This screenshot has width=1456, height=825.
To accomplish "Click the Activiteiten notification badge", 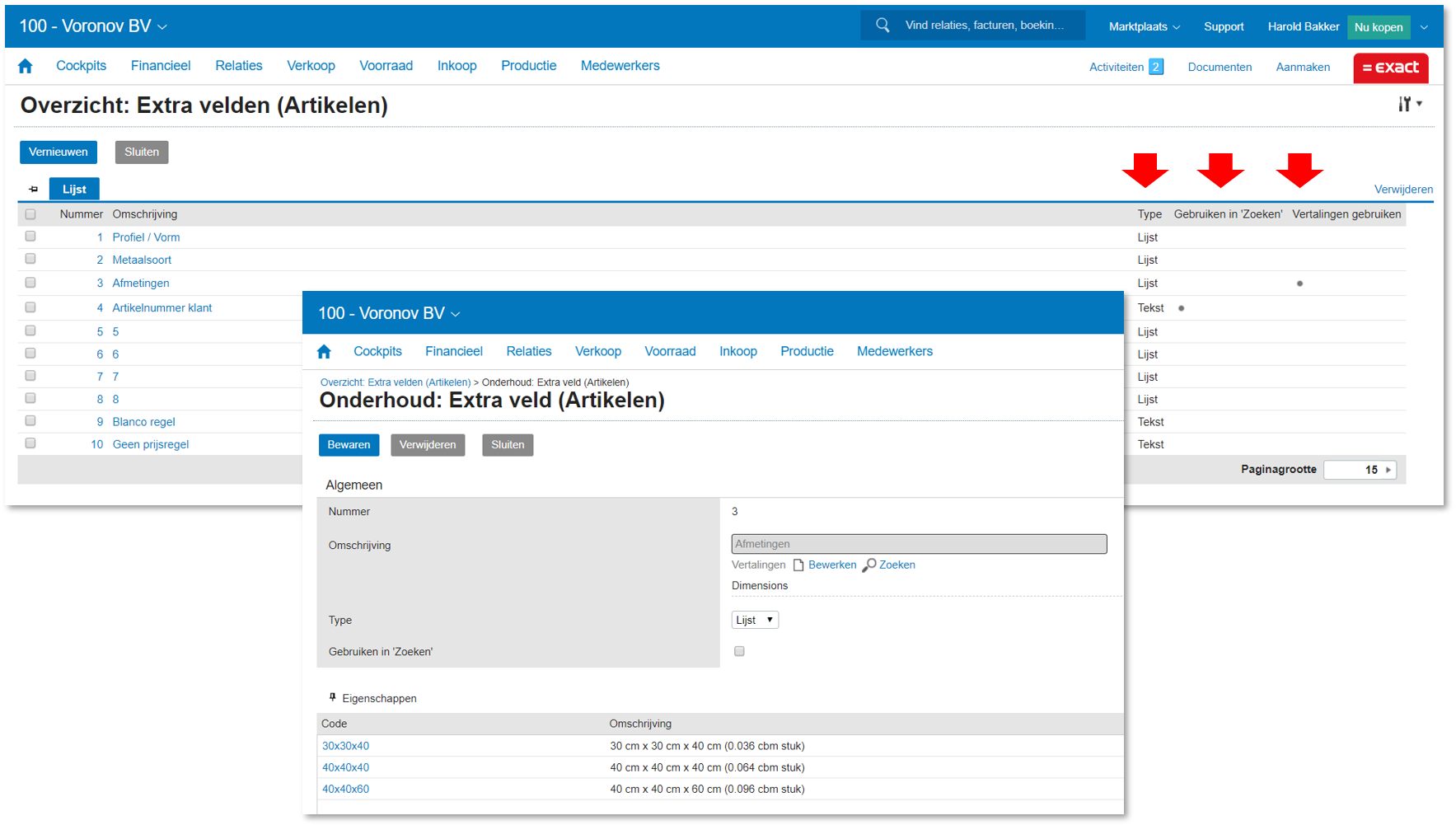I will pos(1156,67).
